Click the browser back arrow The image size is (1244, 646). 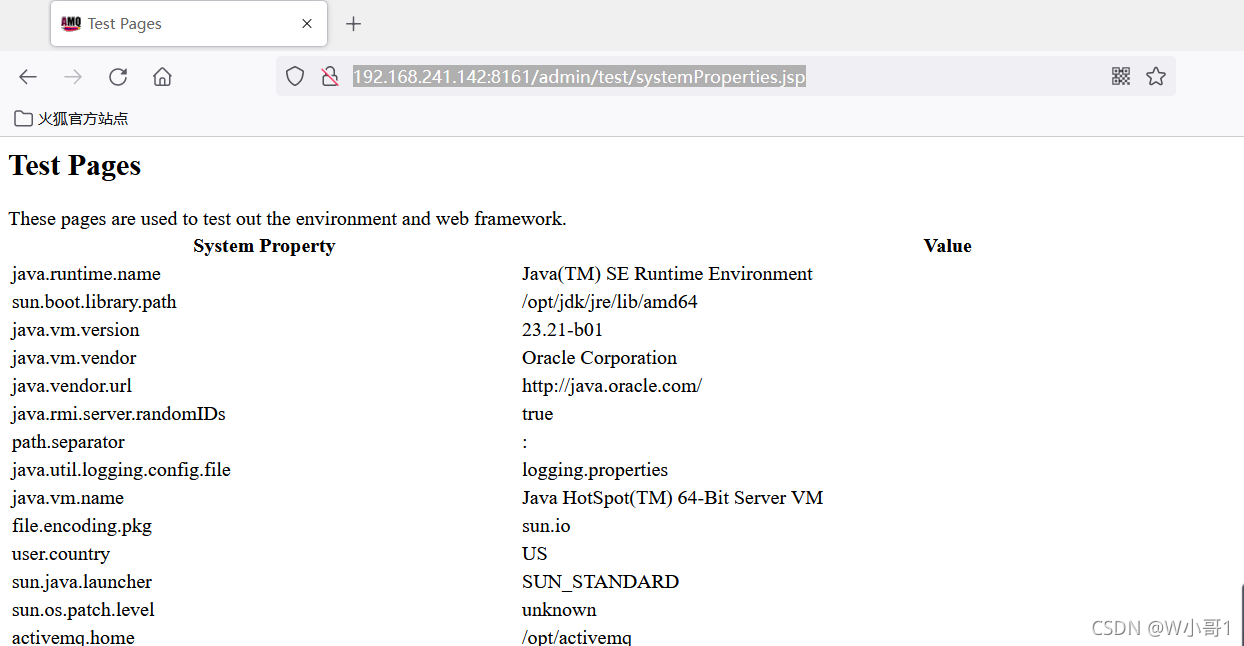(28, 77)
